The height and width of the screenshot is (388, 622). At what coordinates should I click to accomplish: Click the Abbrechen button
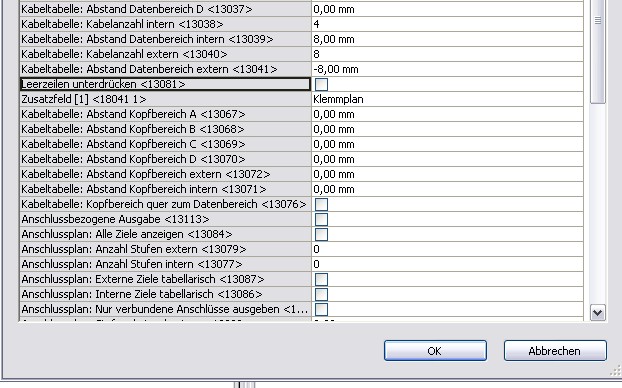click(x=555, y=351)
